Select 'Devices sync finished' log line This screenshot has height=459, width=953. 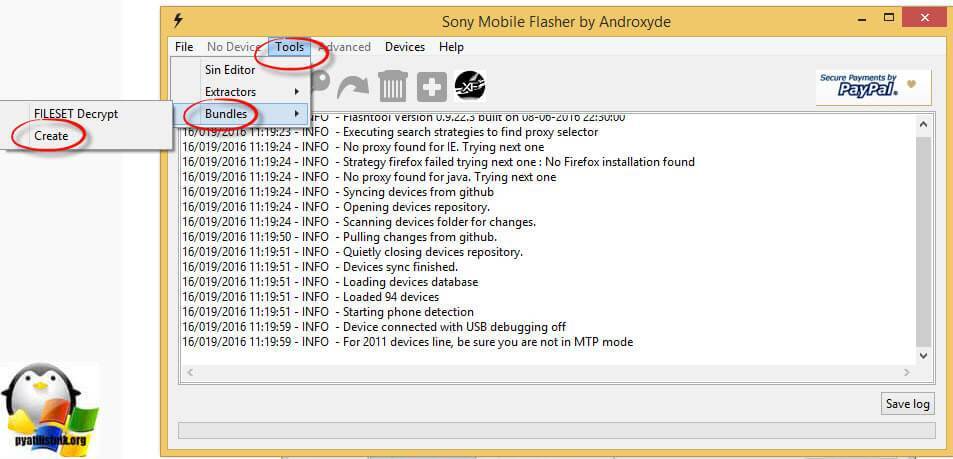[320, 267]
